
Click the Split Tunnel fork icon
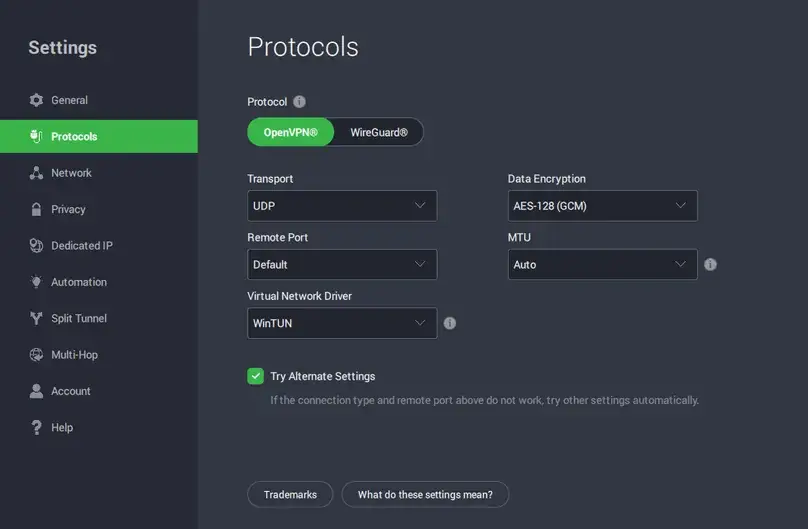pos(36,318)
